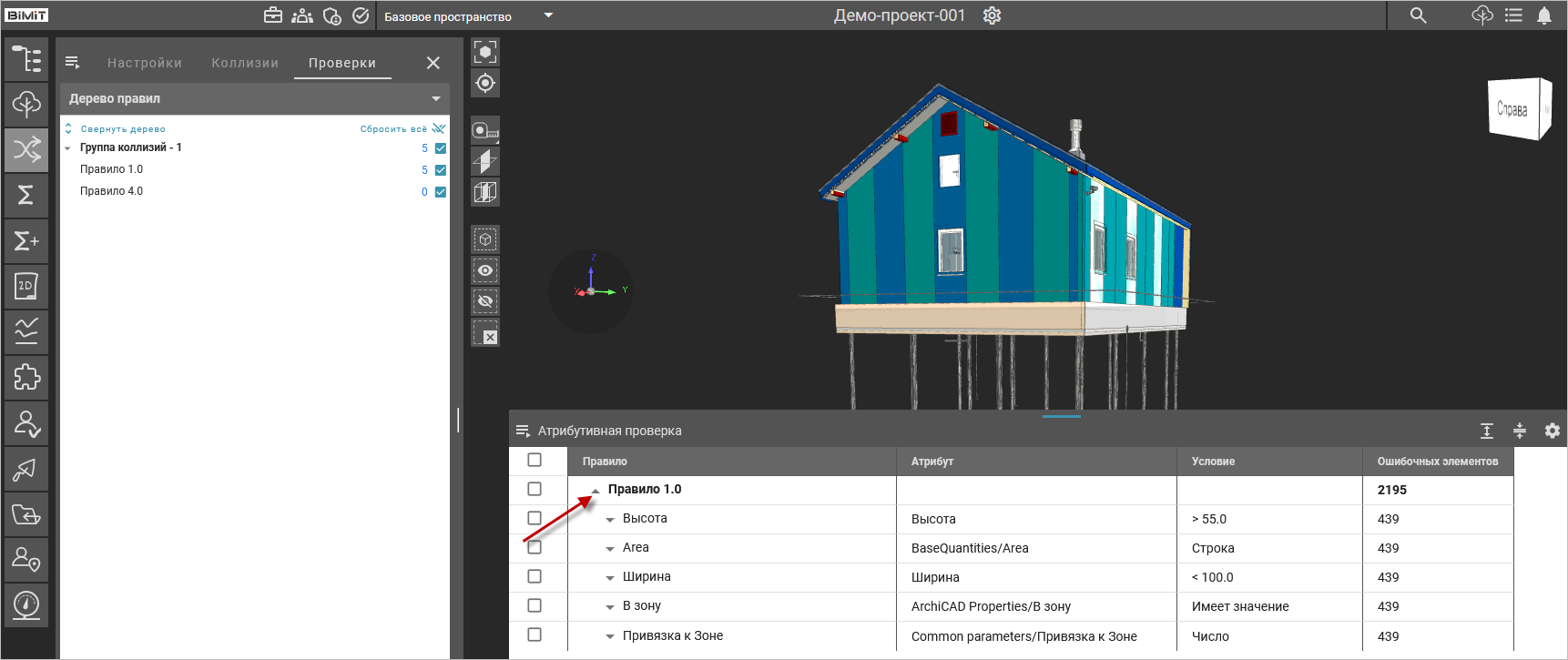Click Сбросить всё reset link

[x=393, y=129]
